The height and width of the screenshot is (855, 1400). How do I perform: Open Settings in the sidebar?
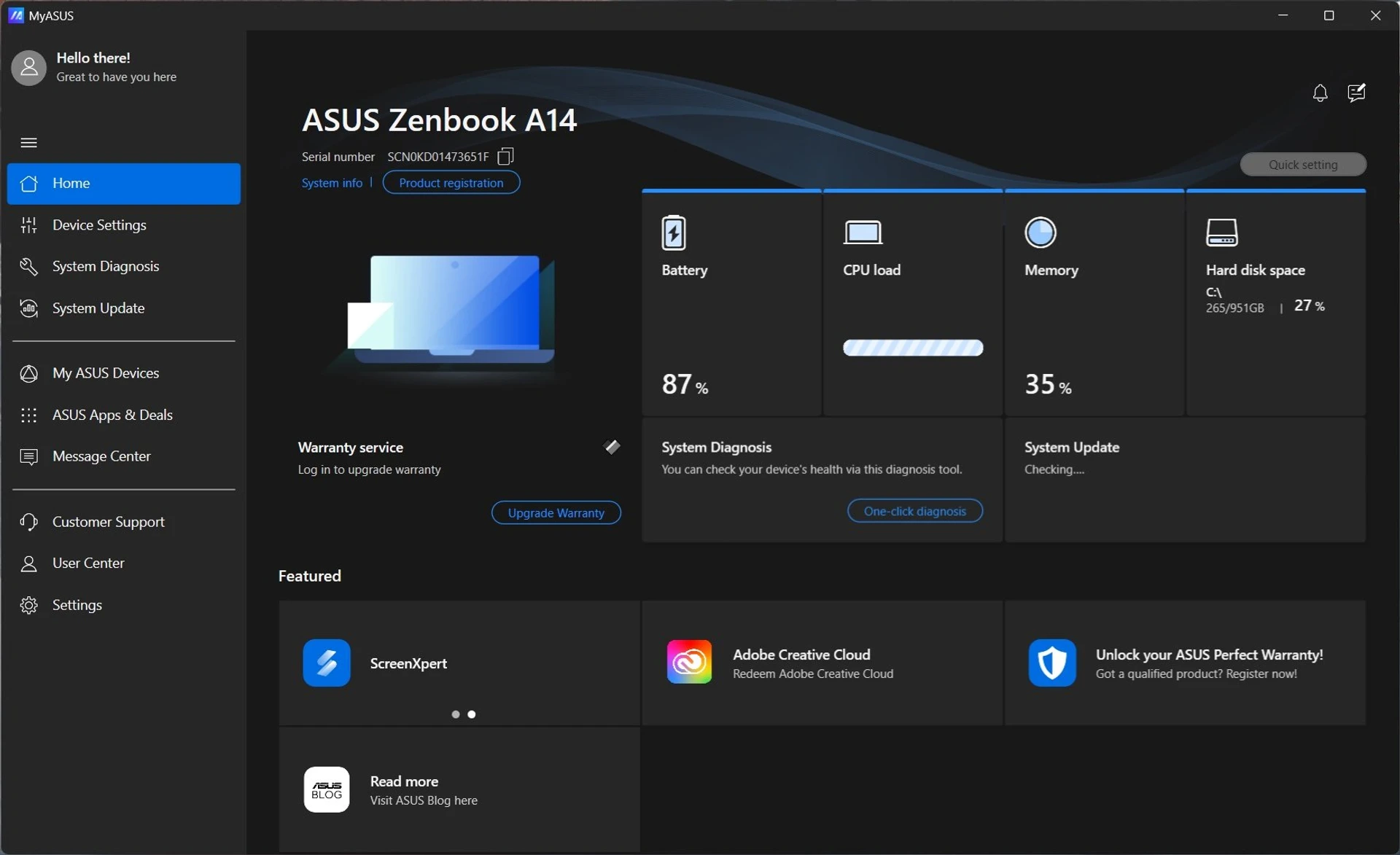point(124,605)
